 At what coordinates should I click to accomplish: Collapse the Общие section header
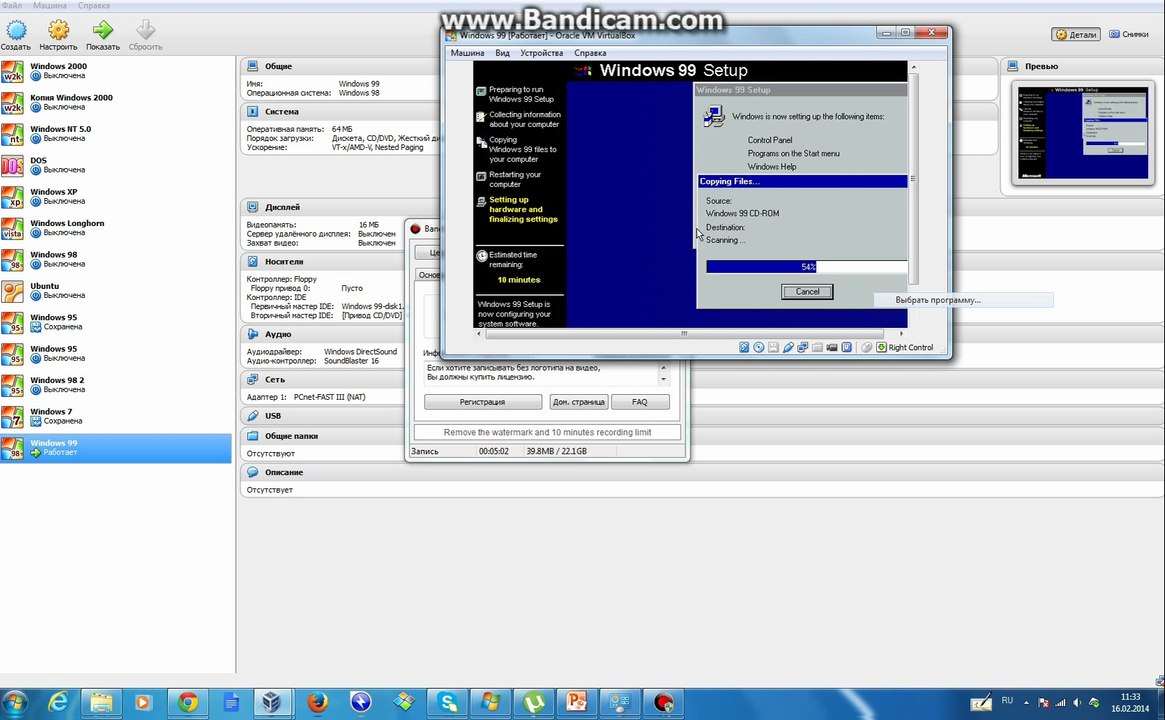click(x=279, y=66)
